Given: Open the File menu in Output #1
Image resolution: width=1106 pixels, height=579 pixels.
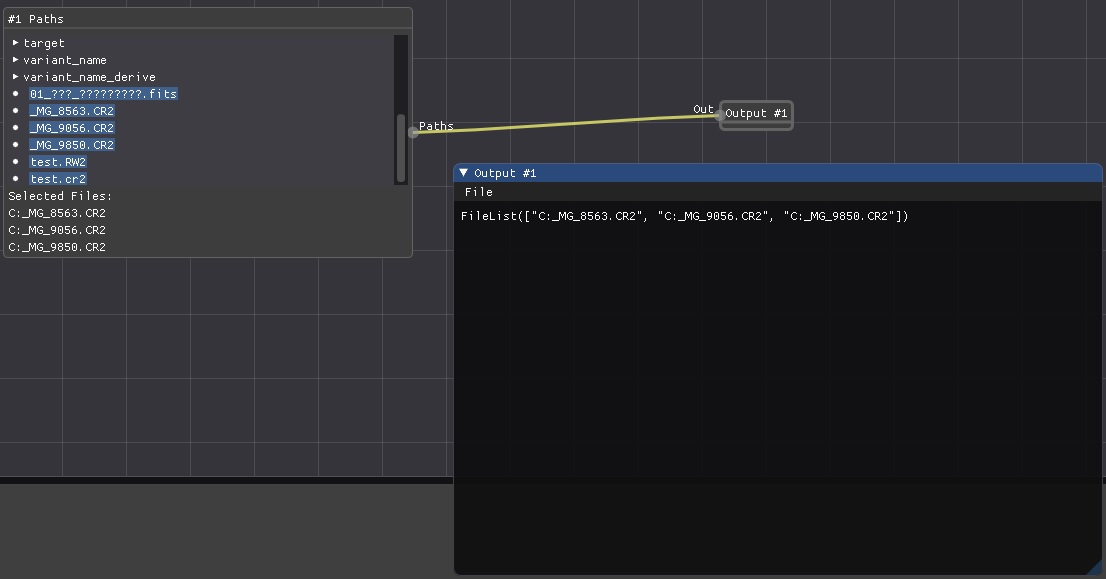Looking at the screenshot, I should [x=479, y=192].
